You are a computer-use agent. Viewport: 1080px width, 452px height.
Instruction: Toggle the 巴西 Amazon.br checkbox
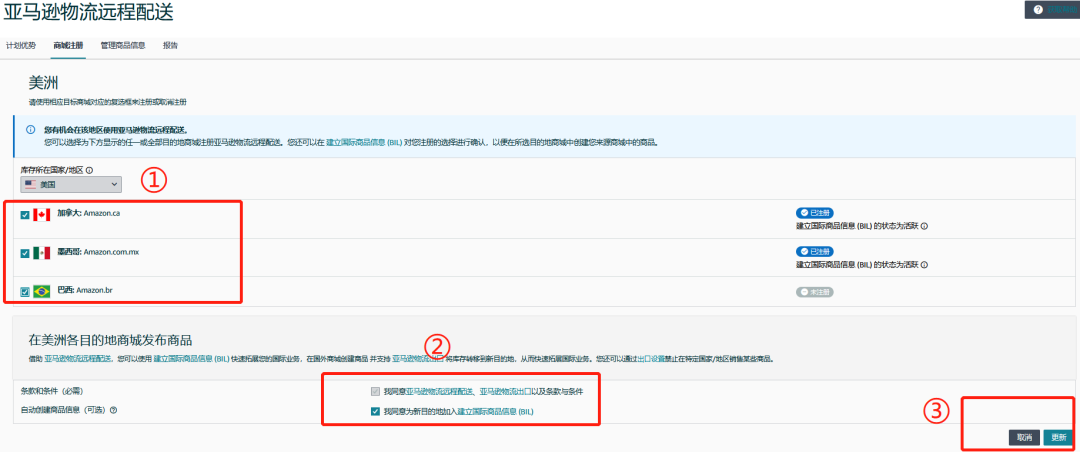[x=25, y=292]
